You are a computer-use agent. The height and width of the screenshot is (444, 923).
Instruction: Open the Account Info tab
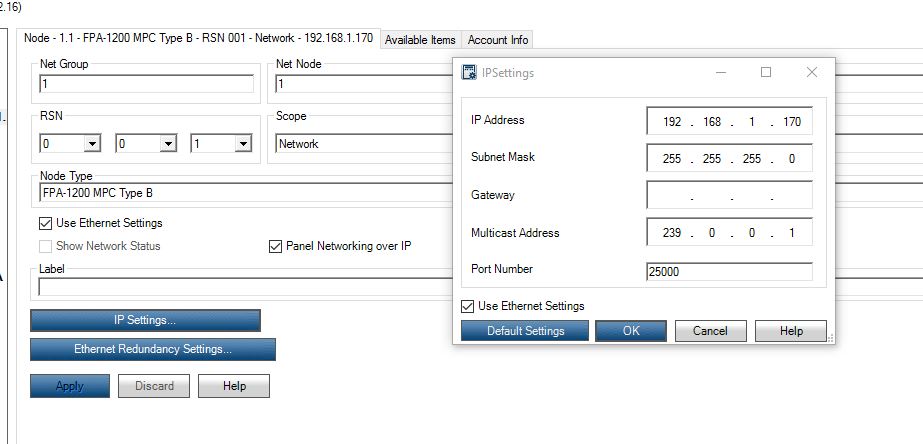tap(497, 40)
